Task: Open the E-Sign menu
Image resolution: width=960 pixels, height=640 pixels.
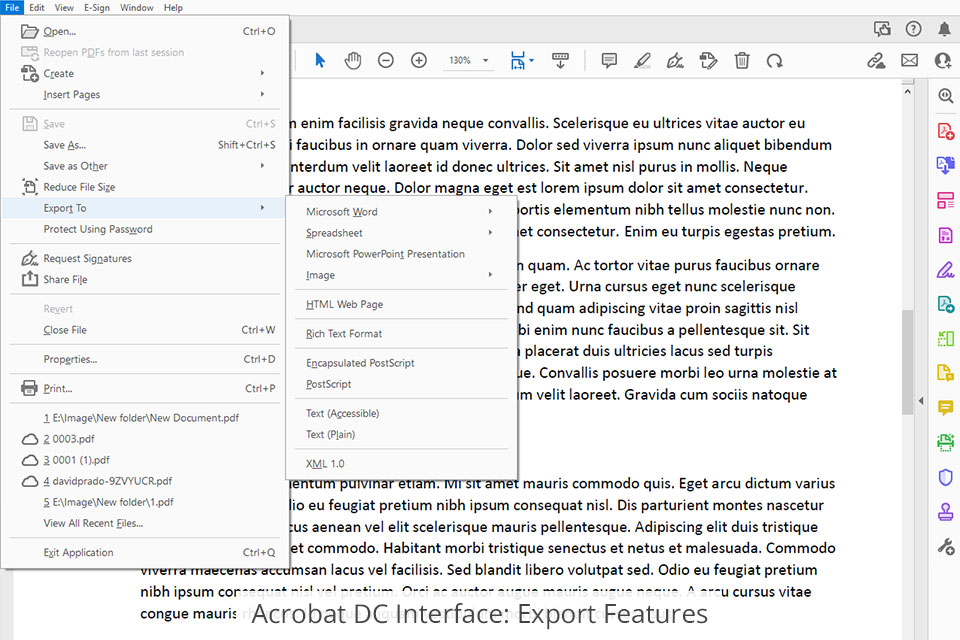Action: tap(97, 7)
